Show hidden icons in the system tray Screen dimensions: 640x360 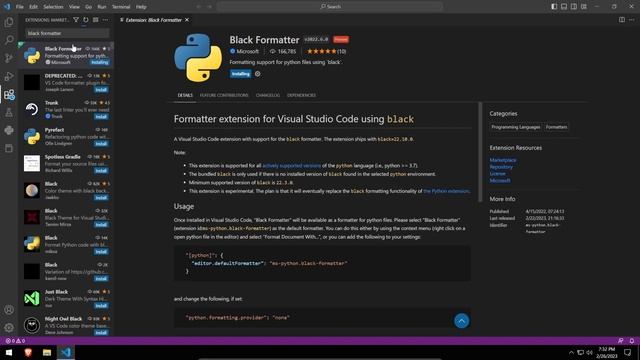[x=571, y=352]
